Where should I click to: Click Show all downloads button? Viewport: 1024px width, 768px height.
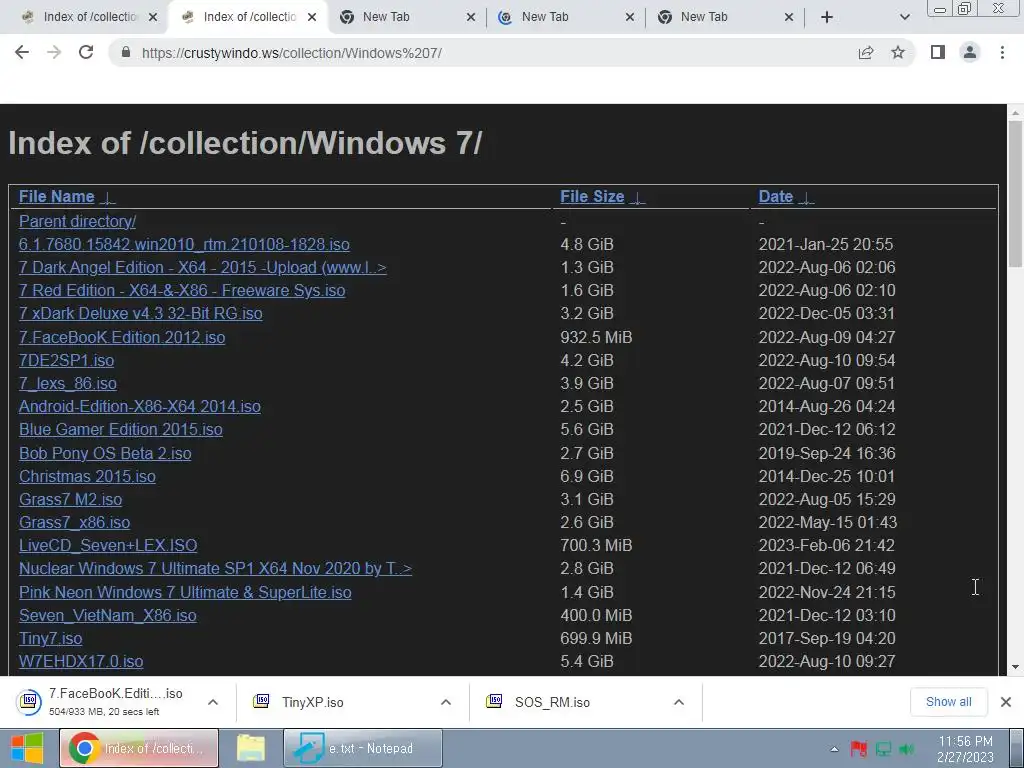pos(948,702)
